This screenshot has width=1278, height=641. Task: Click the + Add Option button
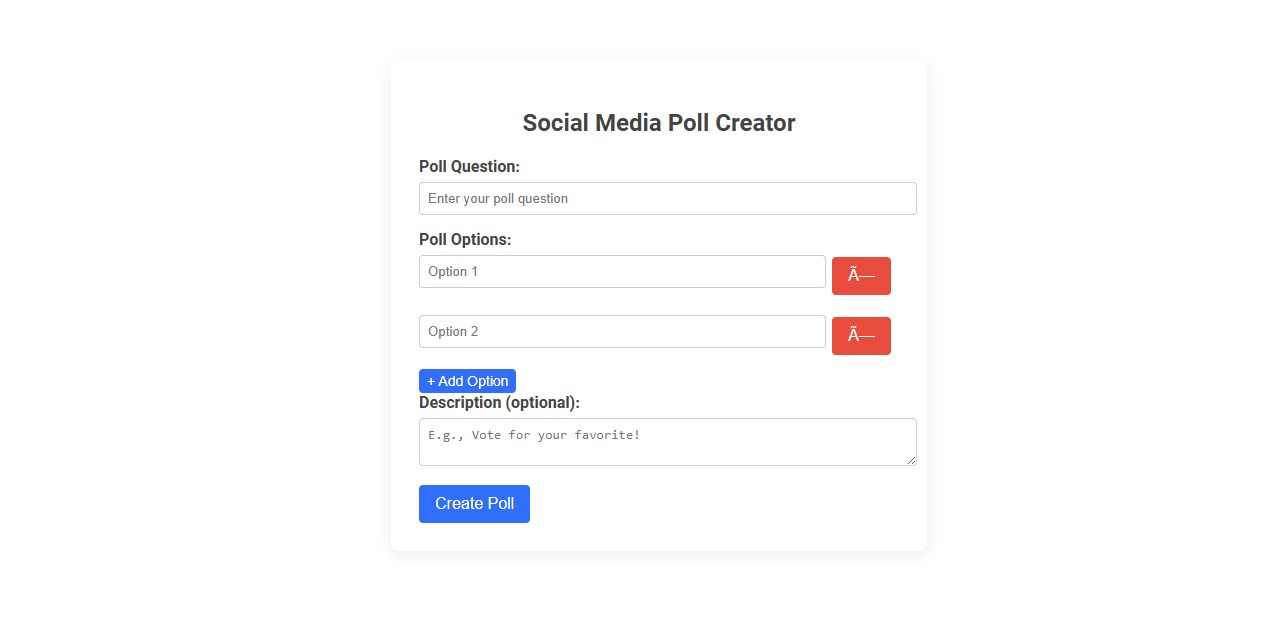pyautogui.click(x=467, y=381)
